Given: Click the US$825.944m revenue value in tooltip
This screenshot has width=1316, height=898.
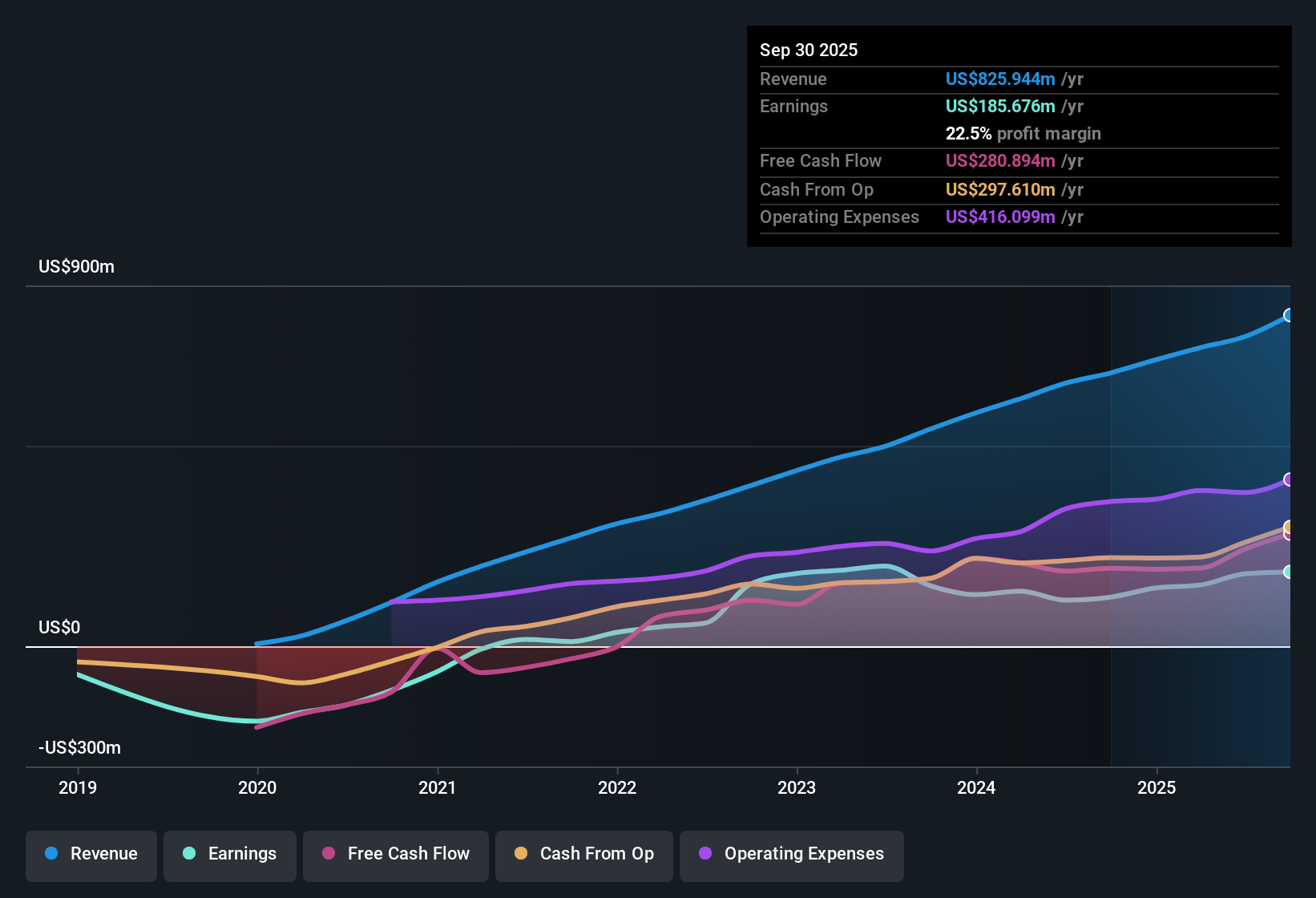Looking at the screenshot, I should click(x=1000, y=79).
